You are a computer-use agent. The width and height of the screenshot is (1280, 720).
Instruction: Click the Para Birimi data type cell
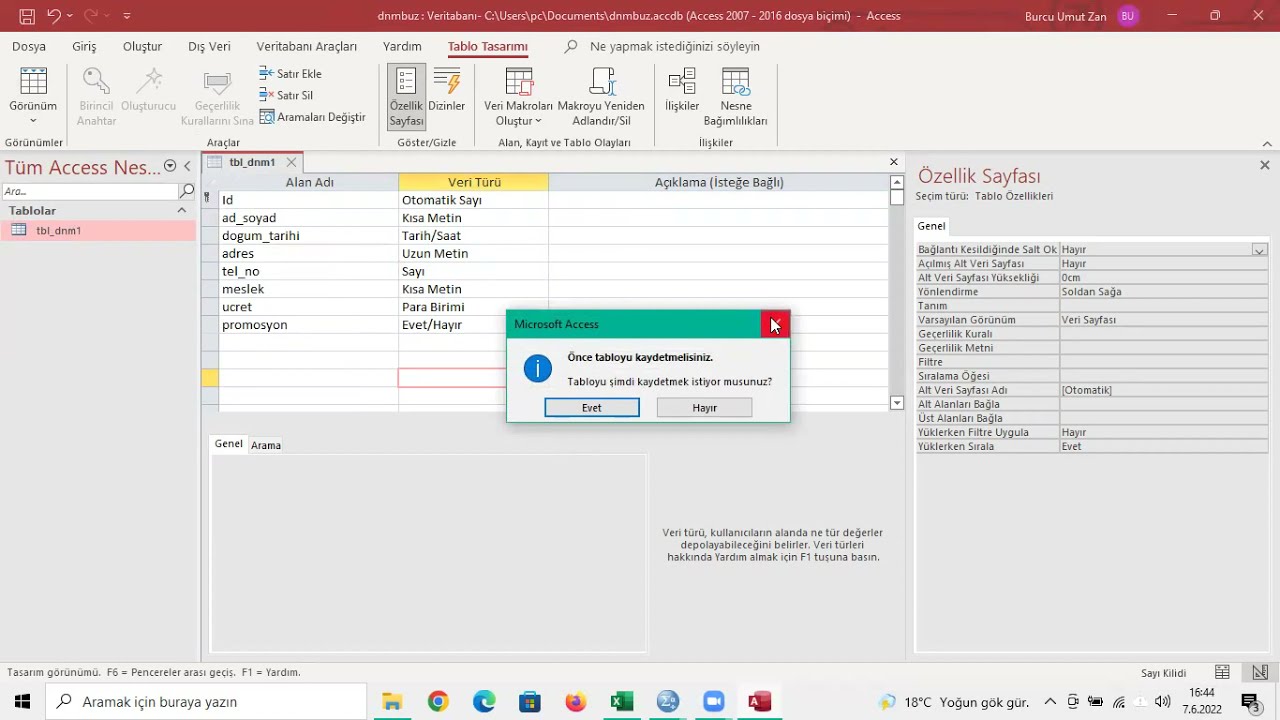tap(473, 307)
